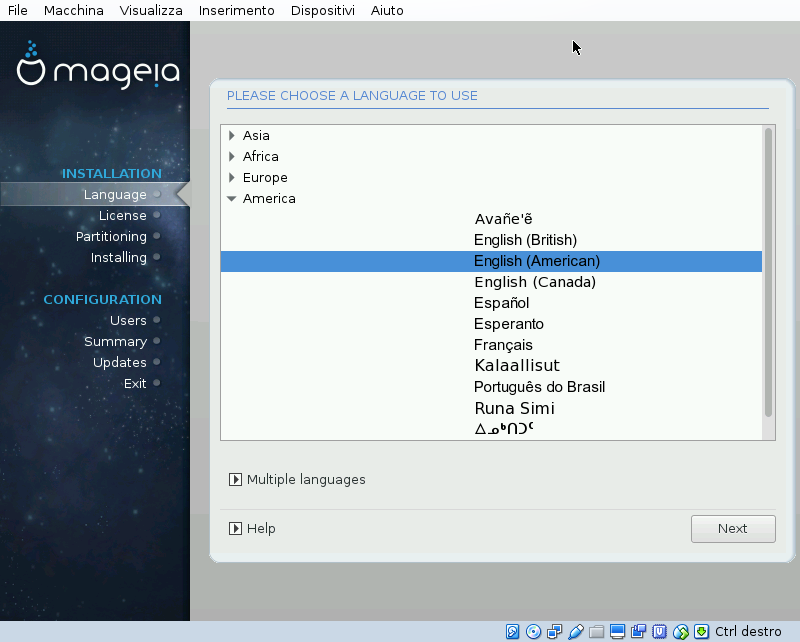Open the Aiuto menu

387,10
